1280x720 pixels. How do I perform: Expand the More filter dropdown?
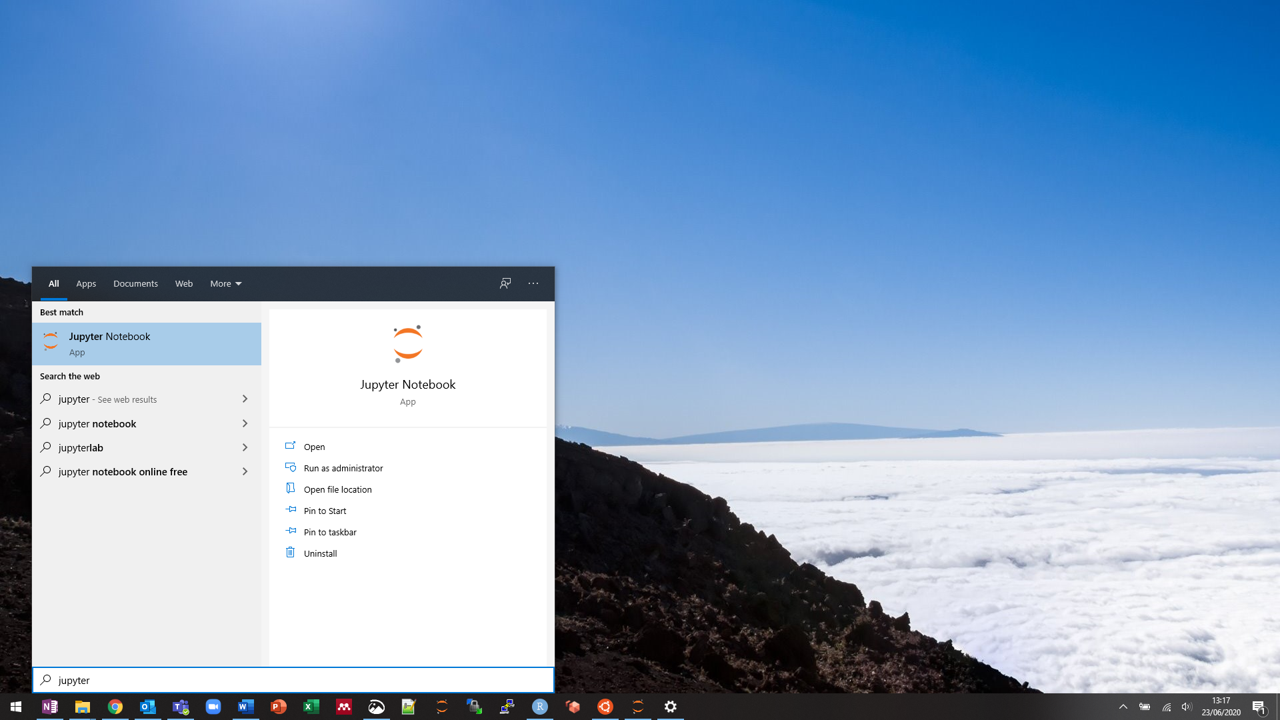[226, 284]
